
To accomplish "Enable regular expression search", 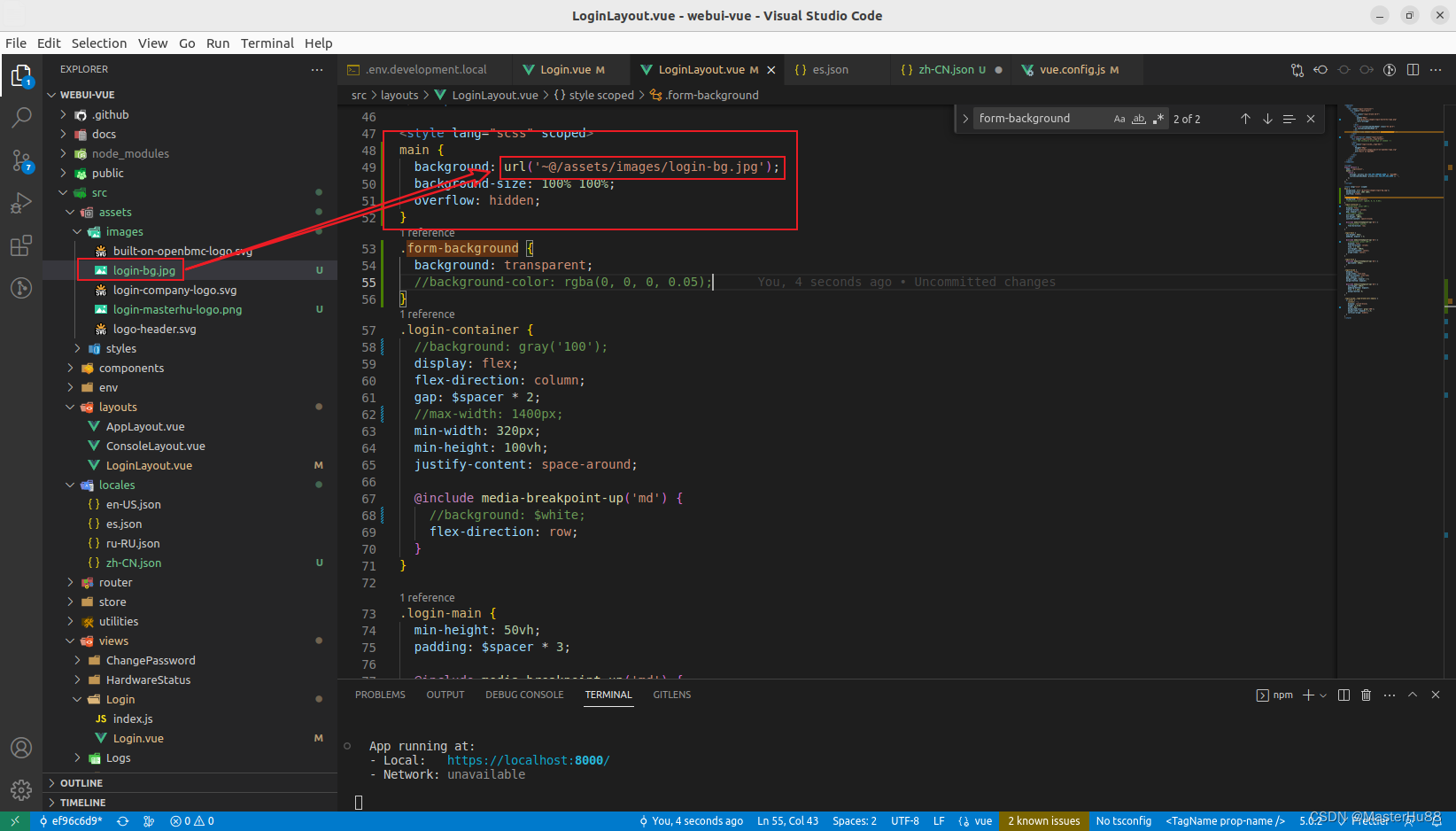I will click(1158, 118).
